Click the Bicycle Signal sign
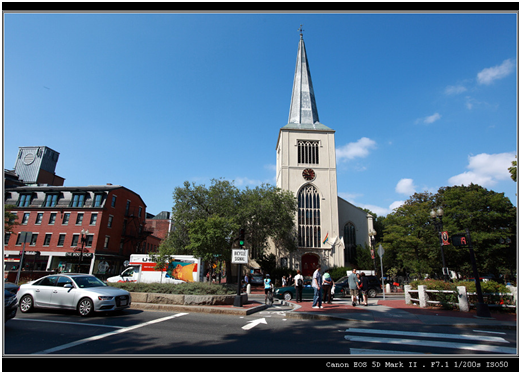 [x=240, y=256]
